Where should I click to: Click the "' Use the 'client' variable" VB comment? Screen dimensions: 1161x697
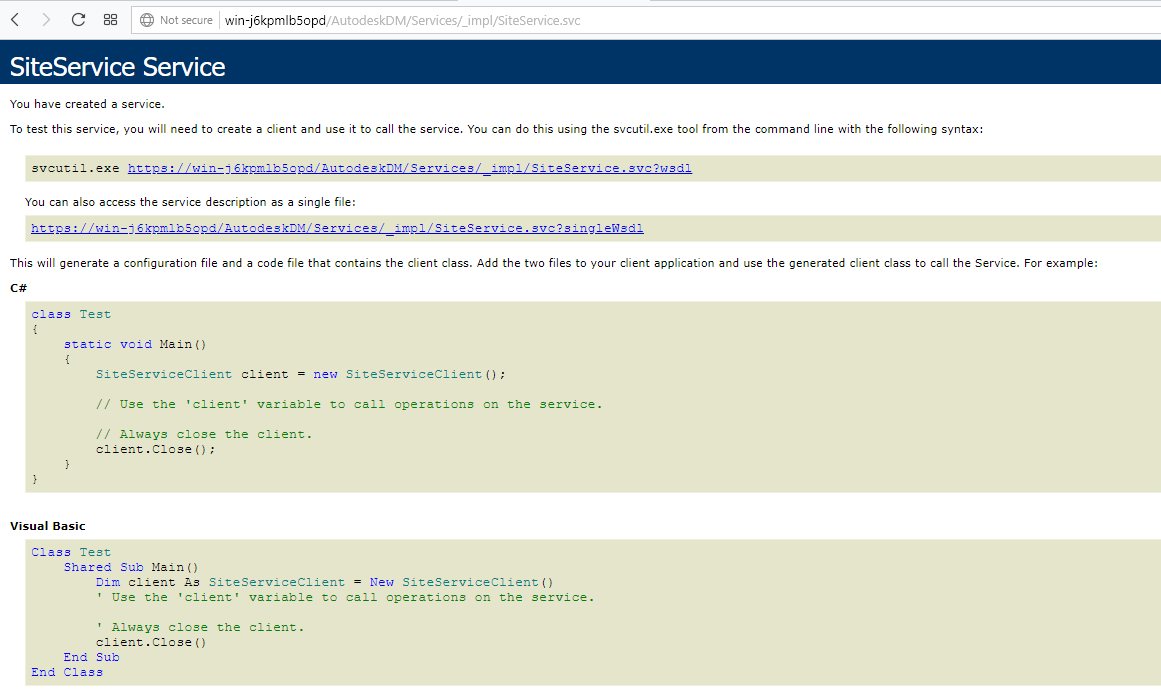[345, 597]
